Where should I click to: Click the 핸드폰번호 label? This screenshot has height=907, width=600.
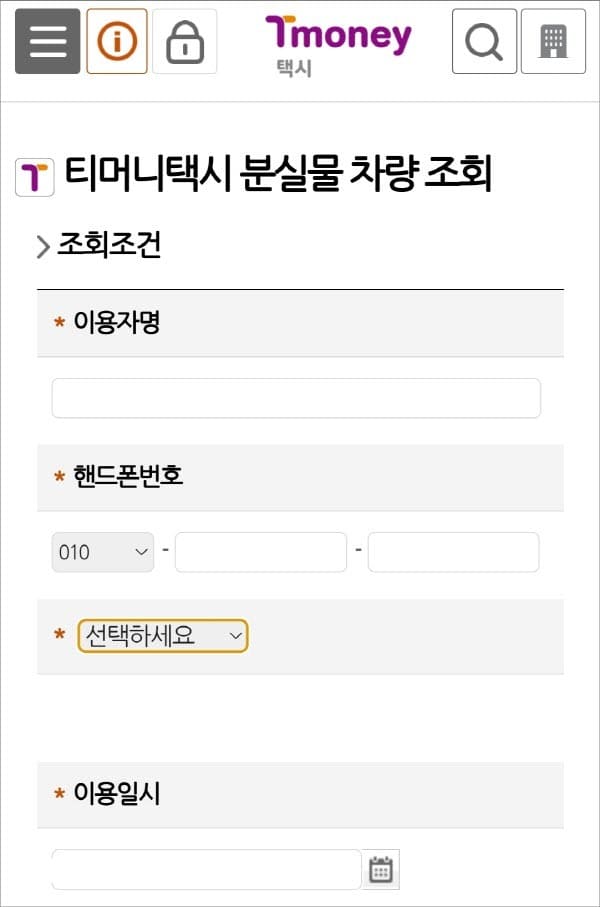[x=128, y=476]
